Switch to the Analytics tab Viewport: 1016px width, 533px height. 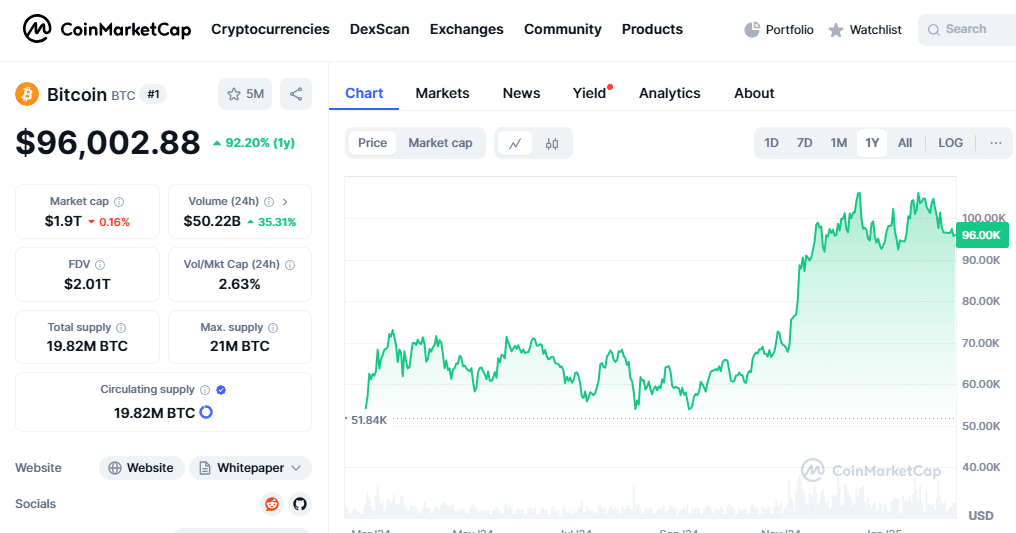pos(670,93)
